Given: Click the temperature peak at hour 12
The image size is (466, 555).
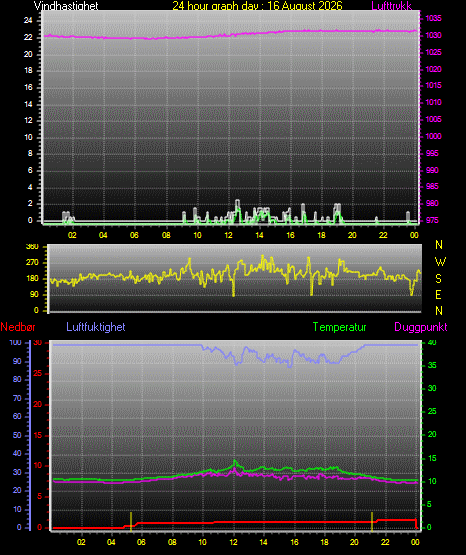Looking at the screenshot, I should point(235,462).
